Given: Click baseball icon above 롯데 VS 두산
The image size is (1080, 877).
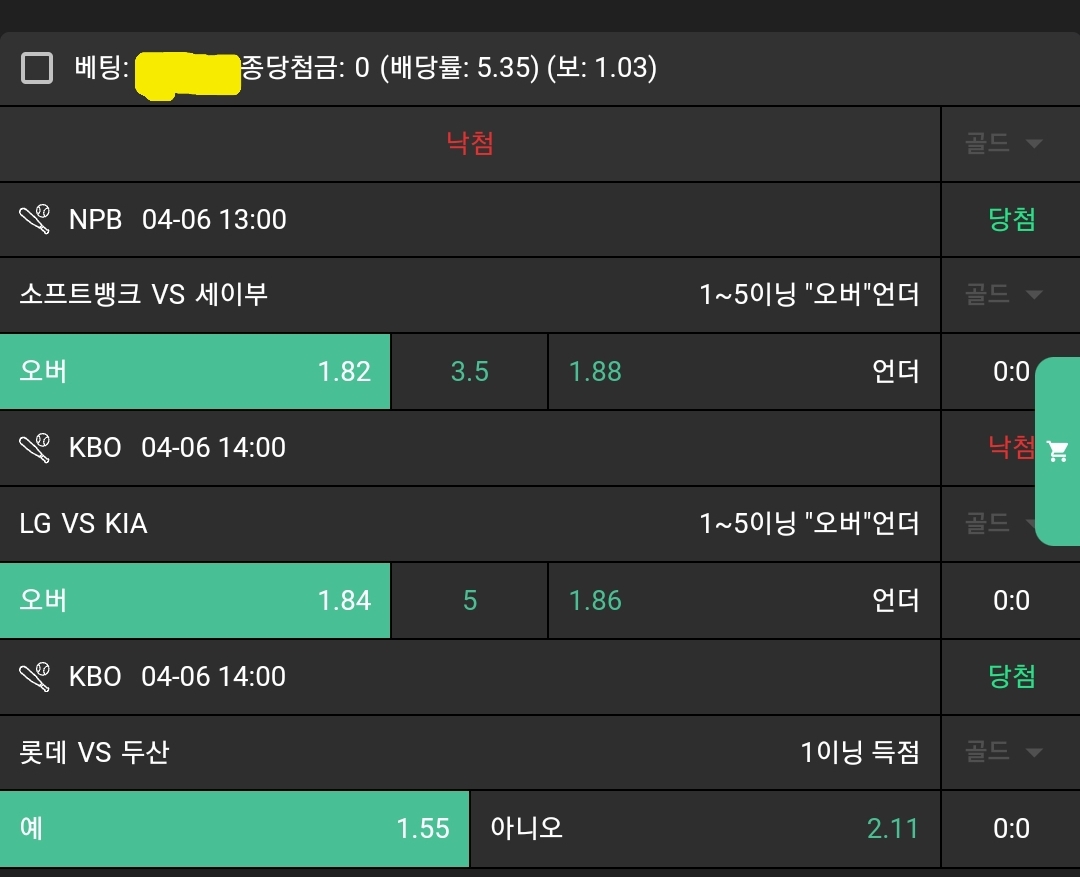Looking at the screenshot, I should [35, 676].
